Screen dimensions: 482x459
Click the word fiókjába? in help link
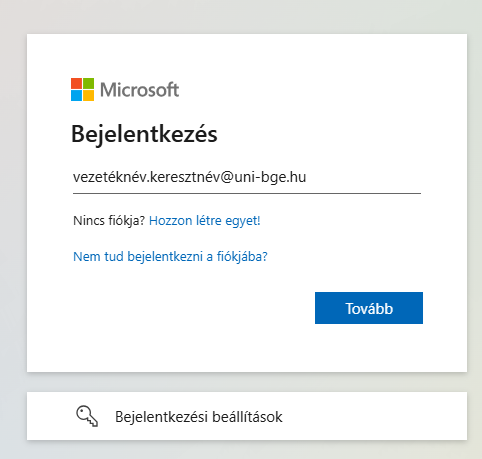click(242, 257)
